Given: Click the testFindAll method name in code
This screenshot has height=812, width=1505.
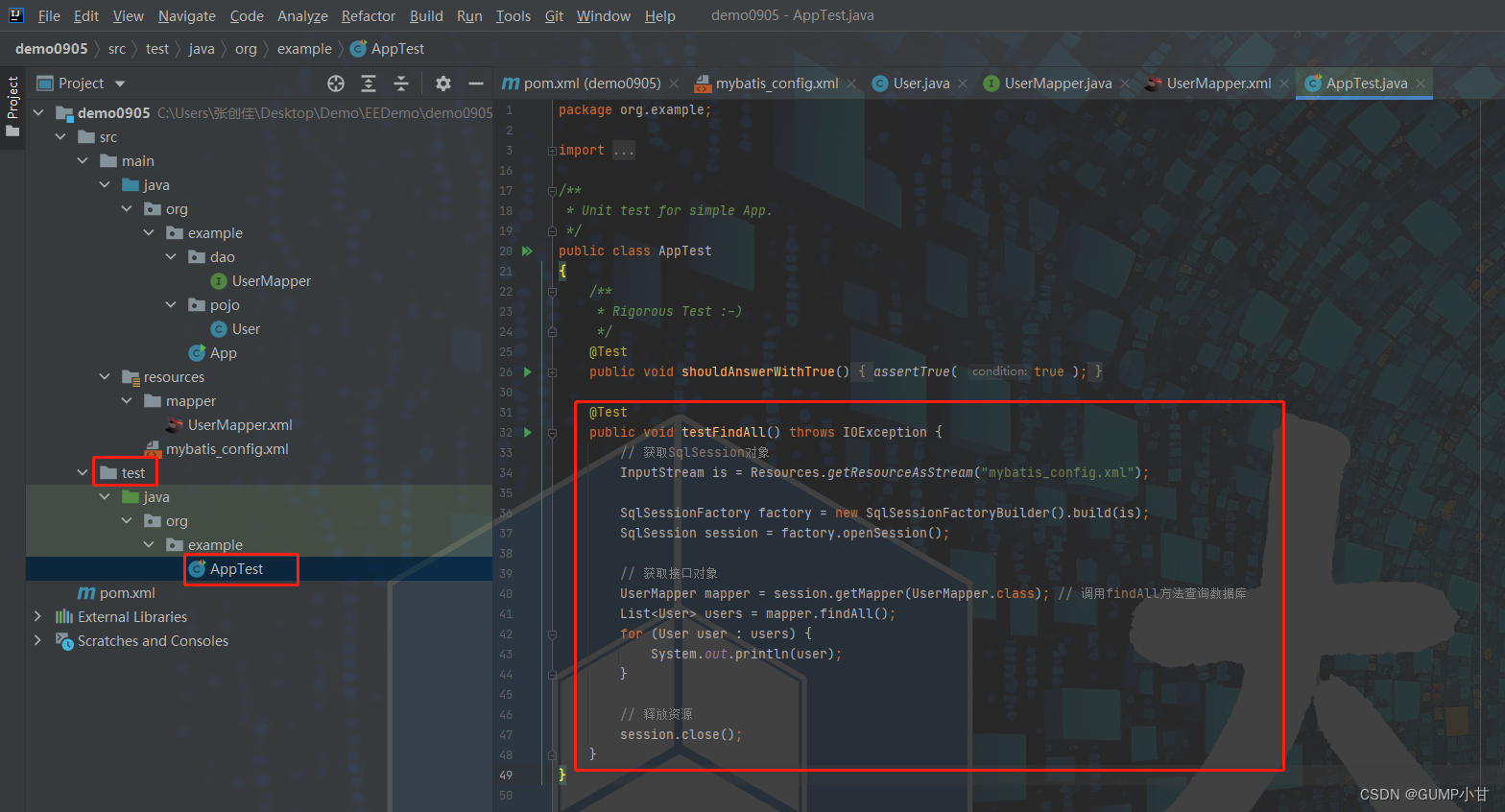Looking at the screenshot, I should point(724,433).
